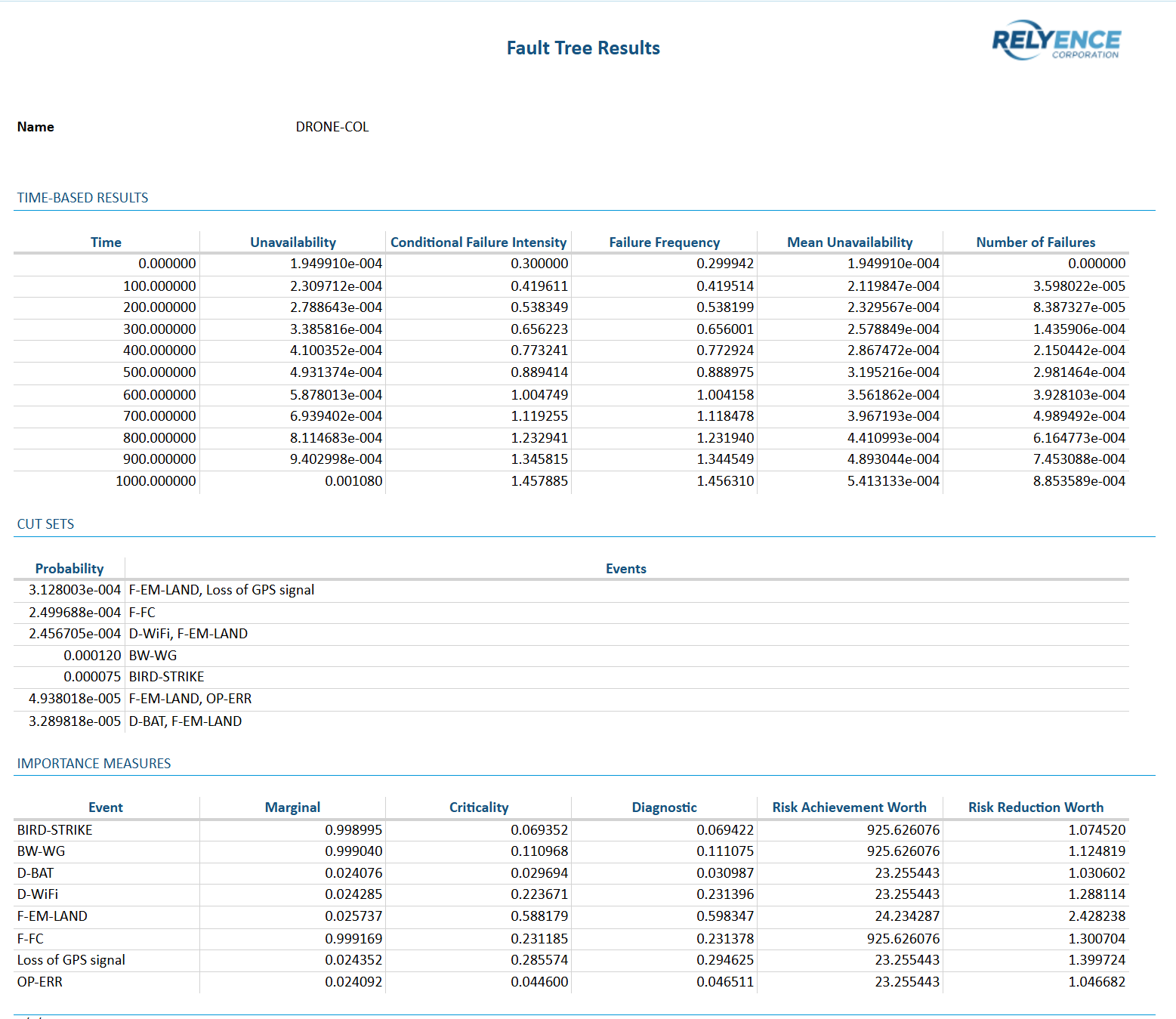Click the TIME-BASED RESULTS section heading
1176x1019 pixels.
(82, 197)
